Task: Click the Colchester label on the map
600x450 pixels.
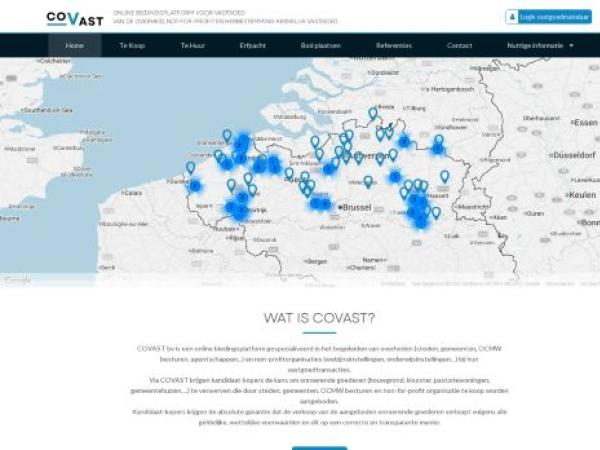Action: click(55, 61)
